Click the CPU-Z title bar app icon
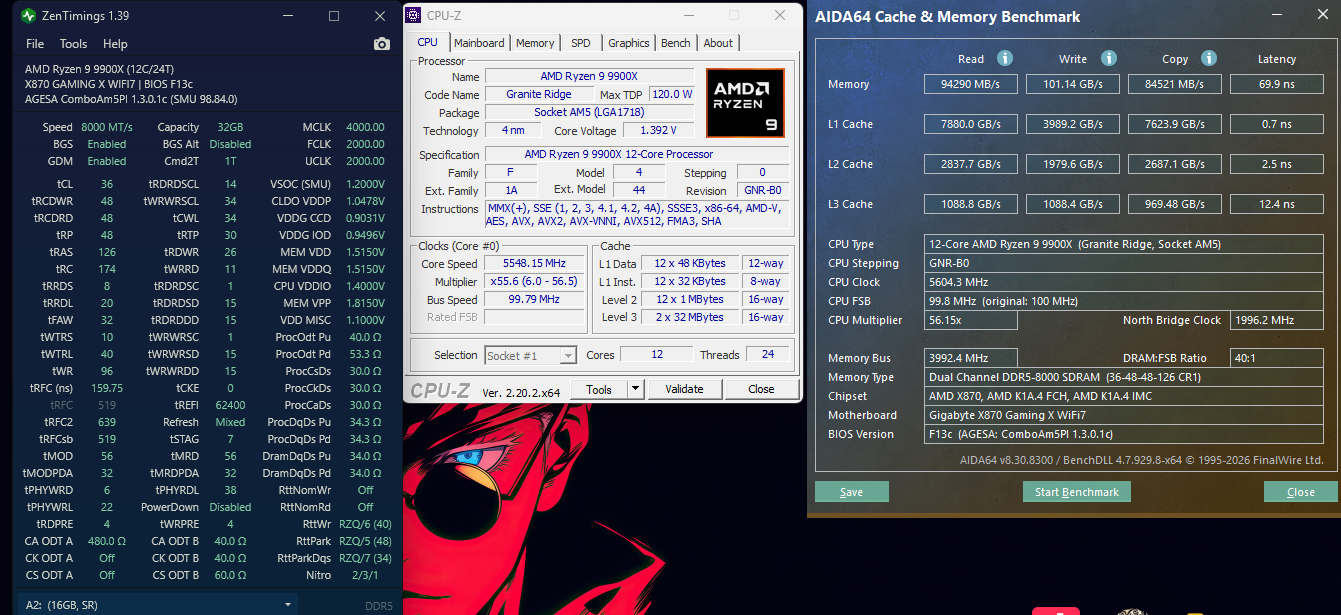 pos(415,15)
